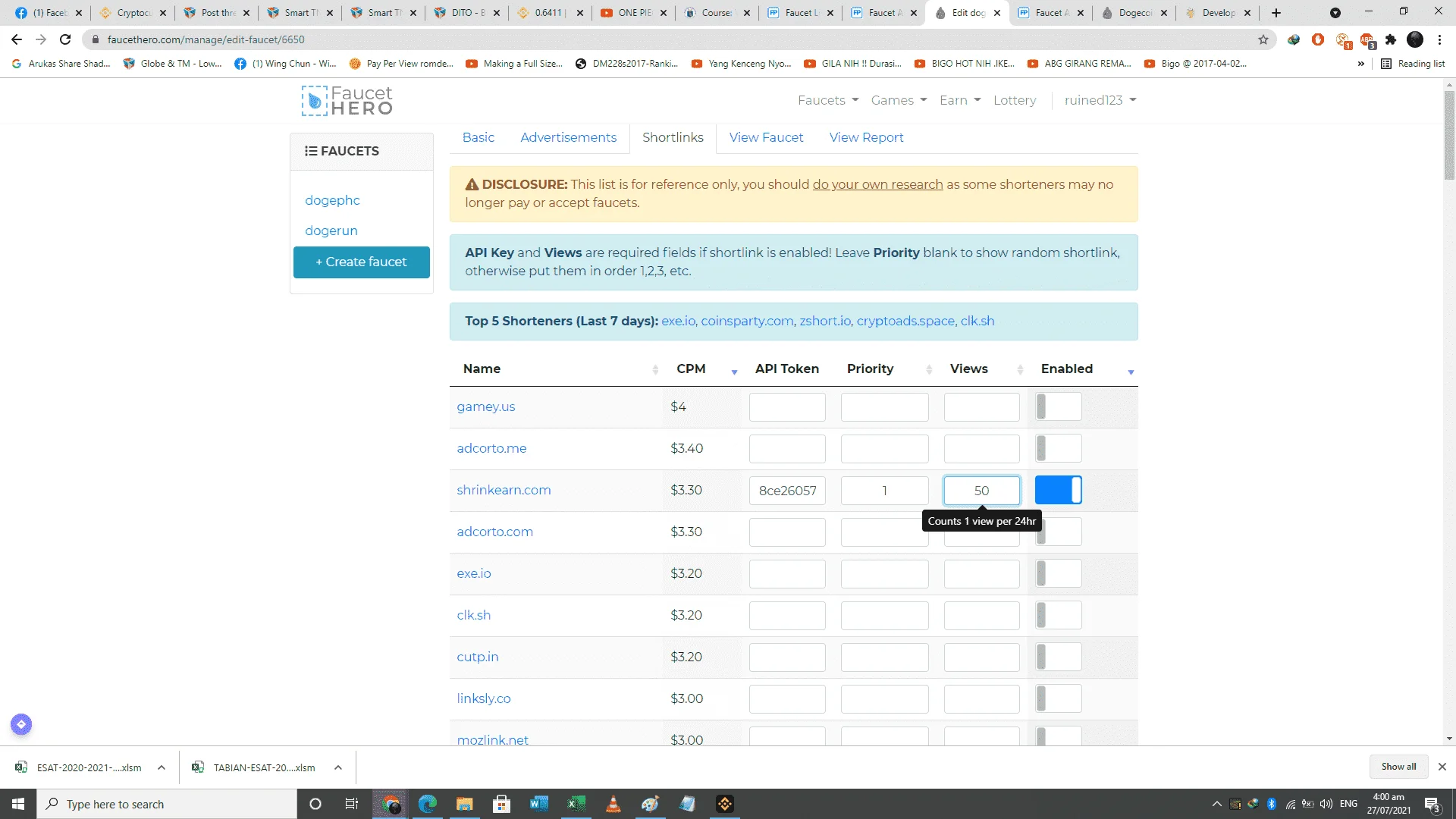Open the Windows Start menu
This screenshot has height=819, width=1456.
pyautogui.click(x=18, y=804)
